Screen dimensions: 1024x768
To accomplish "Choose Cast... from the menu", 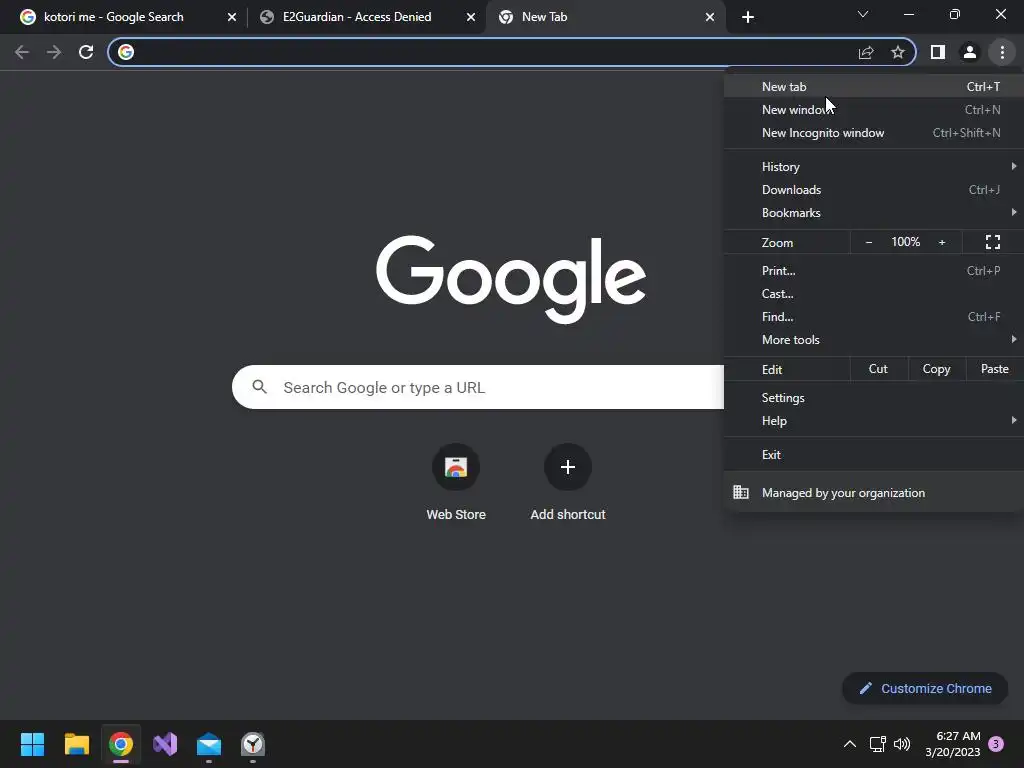I will pyautogui.click(x=874, y=294).
